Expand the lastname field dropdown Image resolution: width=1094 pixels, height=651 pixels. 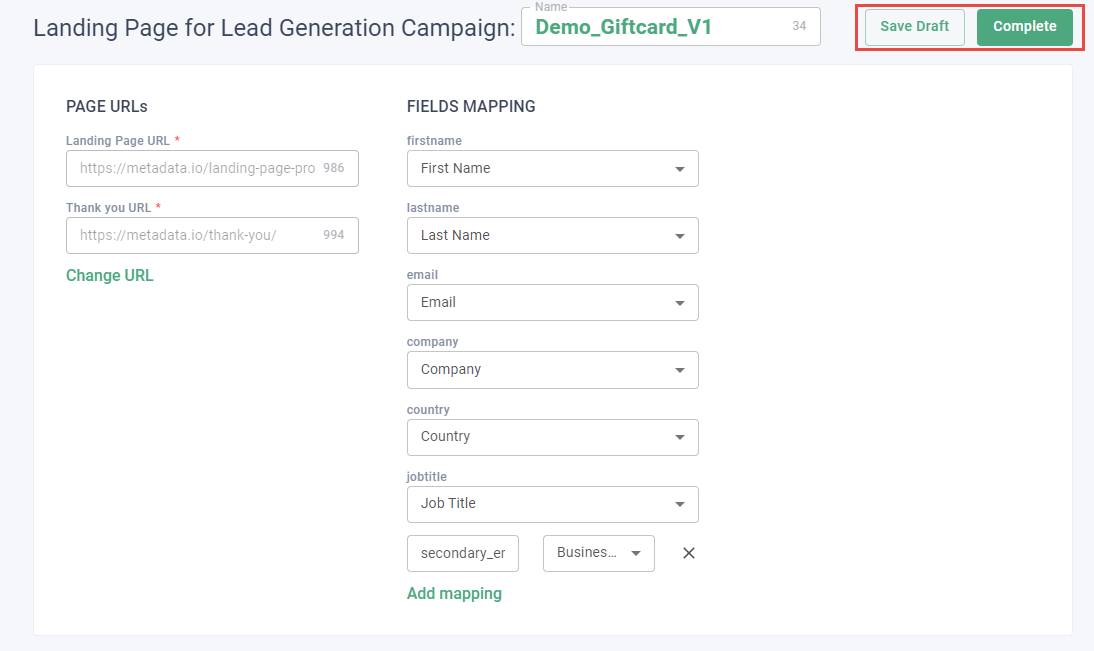552,236
